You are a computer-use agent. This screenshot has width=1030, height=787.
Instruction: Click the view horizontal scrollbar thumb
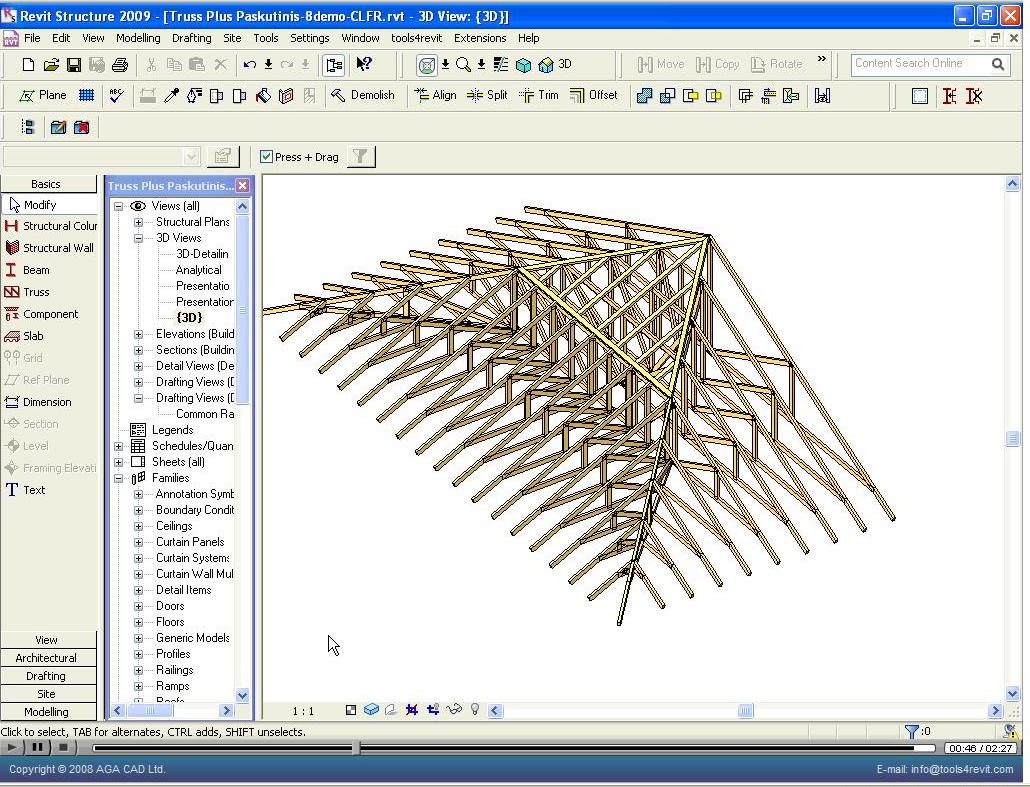(x=746, y=710)
